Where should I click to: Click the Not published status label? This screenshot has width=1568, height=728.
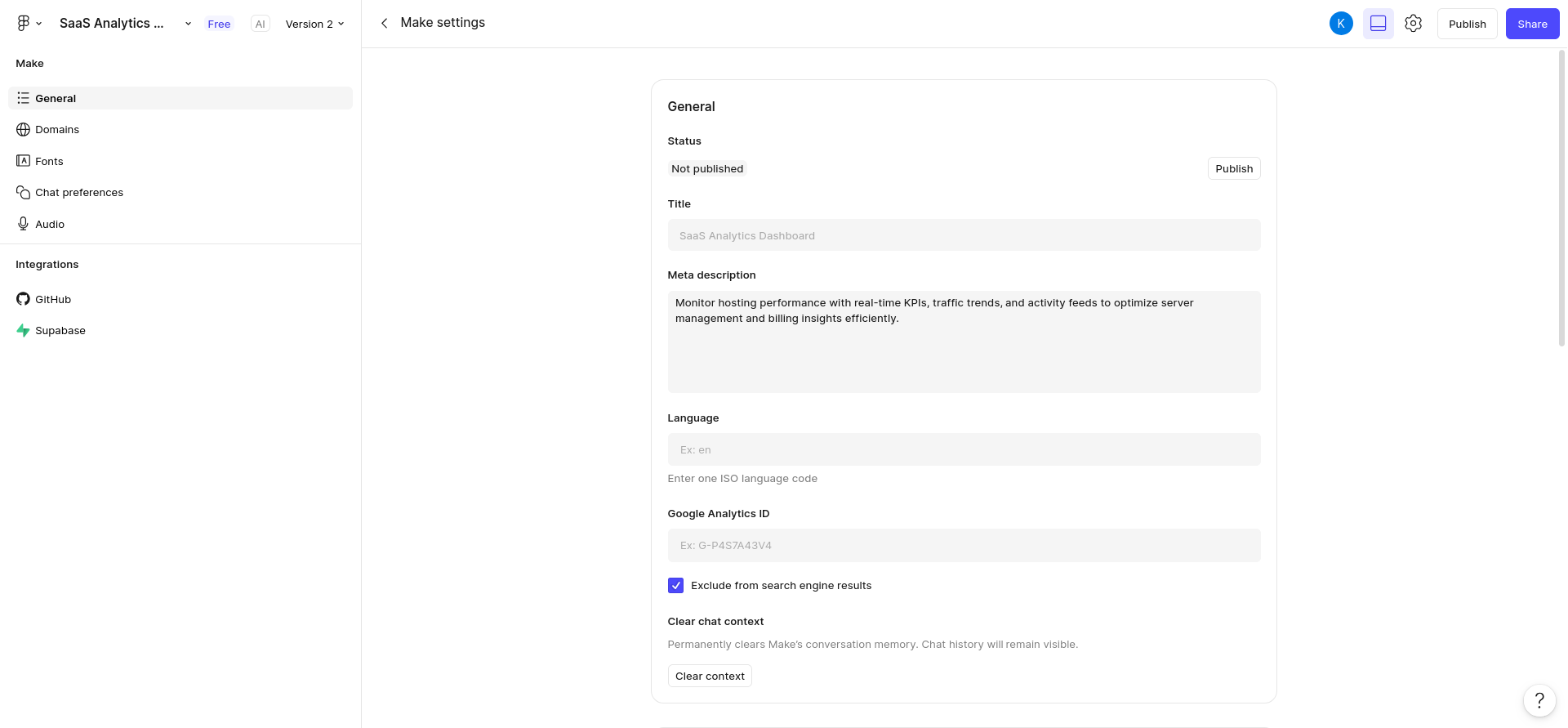click(707, 168)
